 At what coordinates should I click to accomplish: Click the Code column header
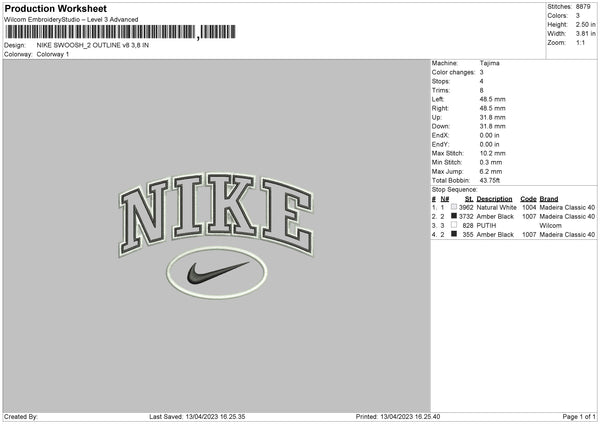click(x=528, y=199)
